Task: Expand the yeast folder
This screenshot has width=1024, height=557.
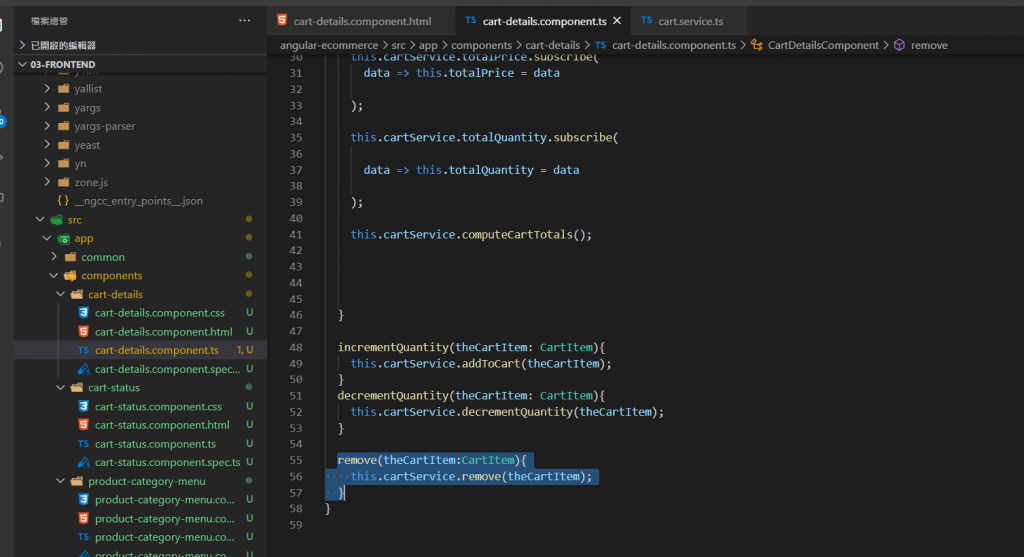Action: pyautogui.click(x=47, y=144)
